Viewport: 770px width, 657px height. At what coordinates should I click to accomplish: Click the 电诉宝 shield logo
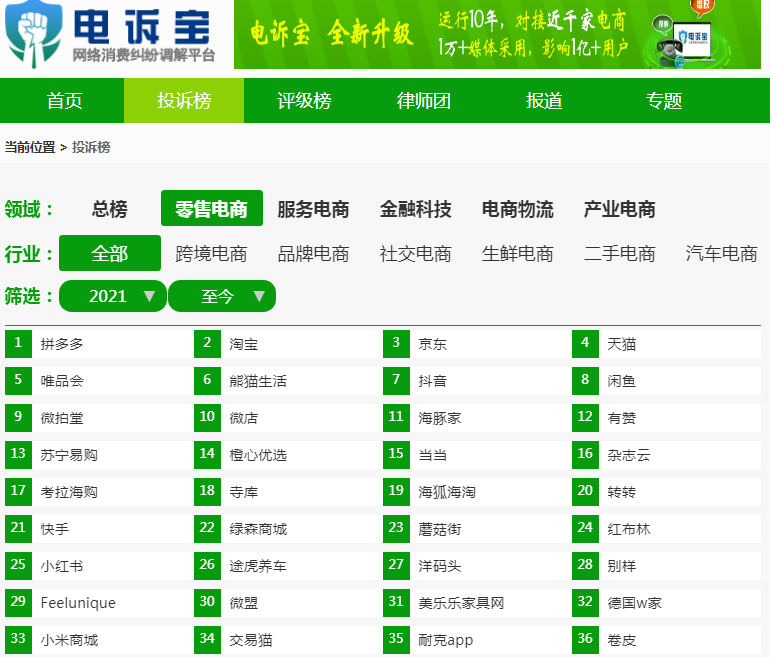33,34
